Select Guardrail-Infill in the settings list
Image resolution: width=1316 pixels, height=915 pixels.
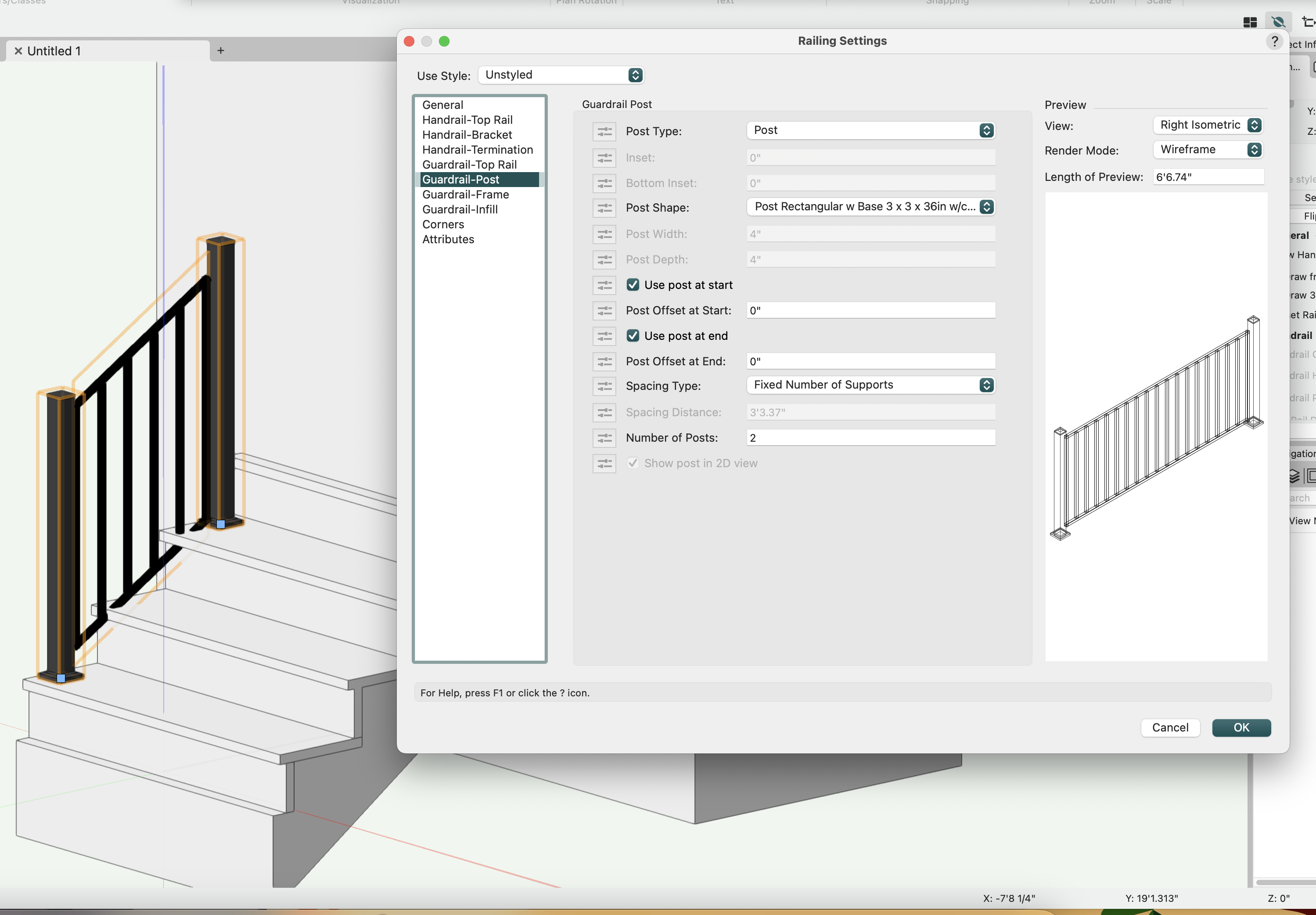(460, 209)
